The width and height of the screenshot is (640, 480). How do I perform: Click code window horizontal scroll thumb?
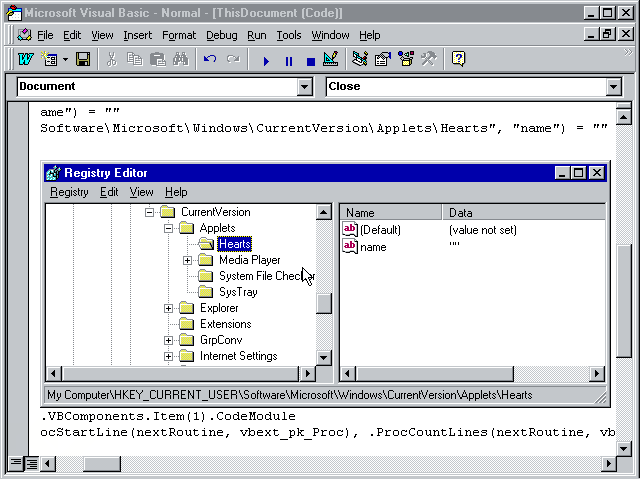pos(102,464)
